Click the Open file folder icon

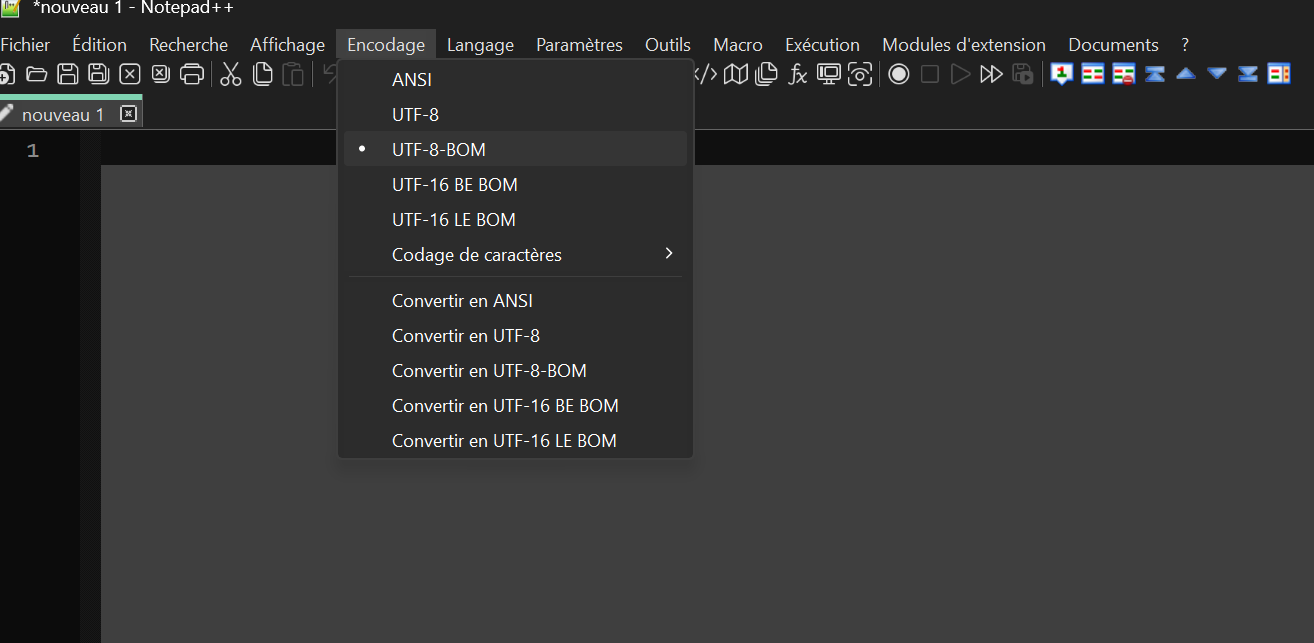point(37,74)
